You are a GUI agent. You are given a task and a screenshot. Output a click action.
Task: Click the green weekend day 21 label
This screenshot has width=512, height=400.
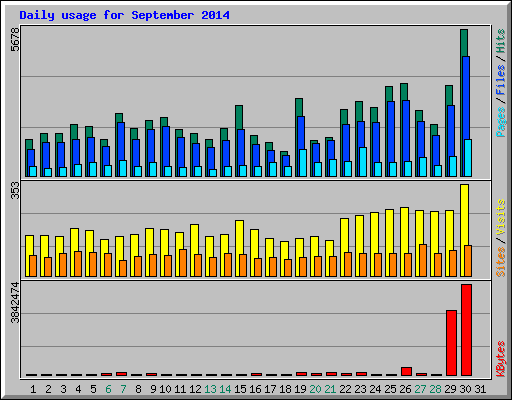330,389
